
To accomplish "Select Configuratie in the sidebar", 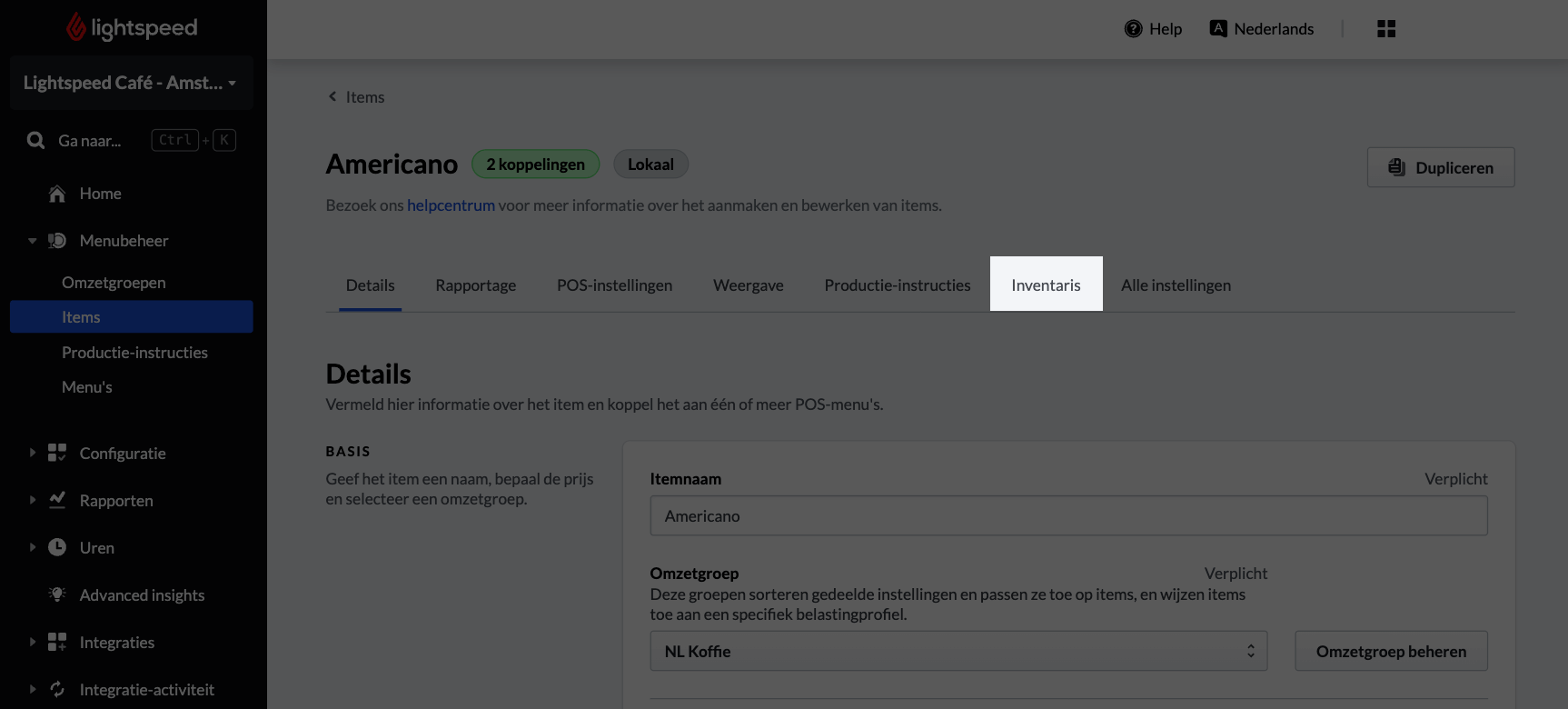I will tap(123, 454).
